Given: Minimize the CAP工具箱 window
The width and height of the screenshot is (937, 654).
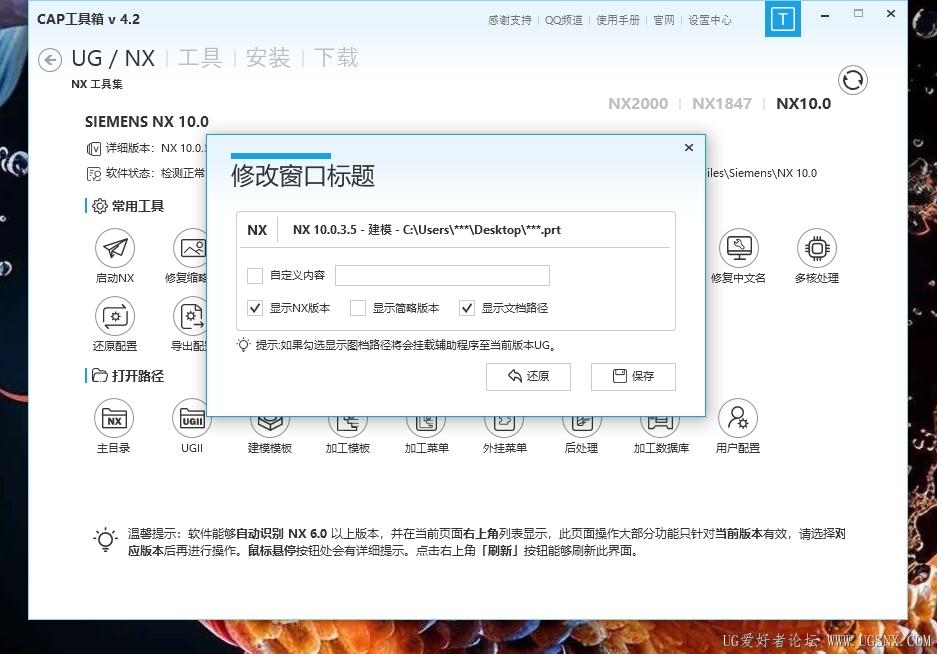Looking at the screenshot, I should [x=825, y=14].
